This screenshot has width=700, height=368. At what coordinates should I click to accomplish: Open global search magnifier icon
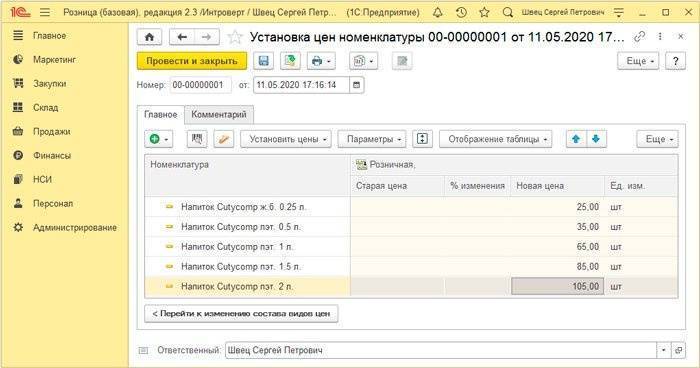pyautogui.click(x=508, y=12)
